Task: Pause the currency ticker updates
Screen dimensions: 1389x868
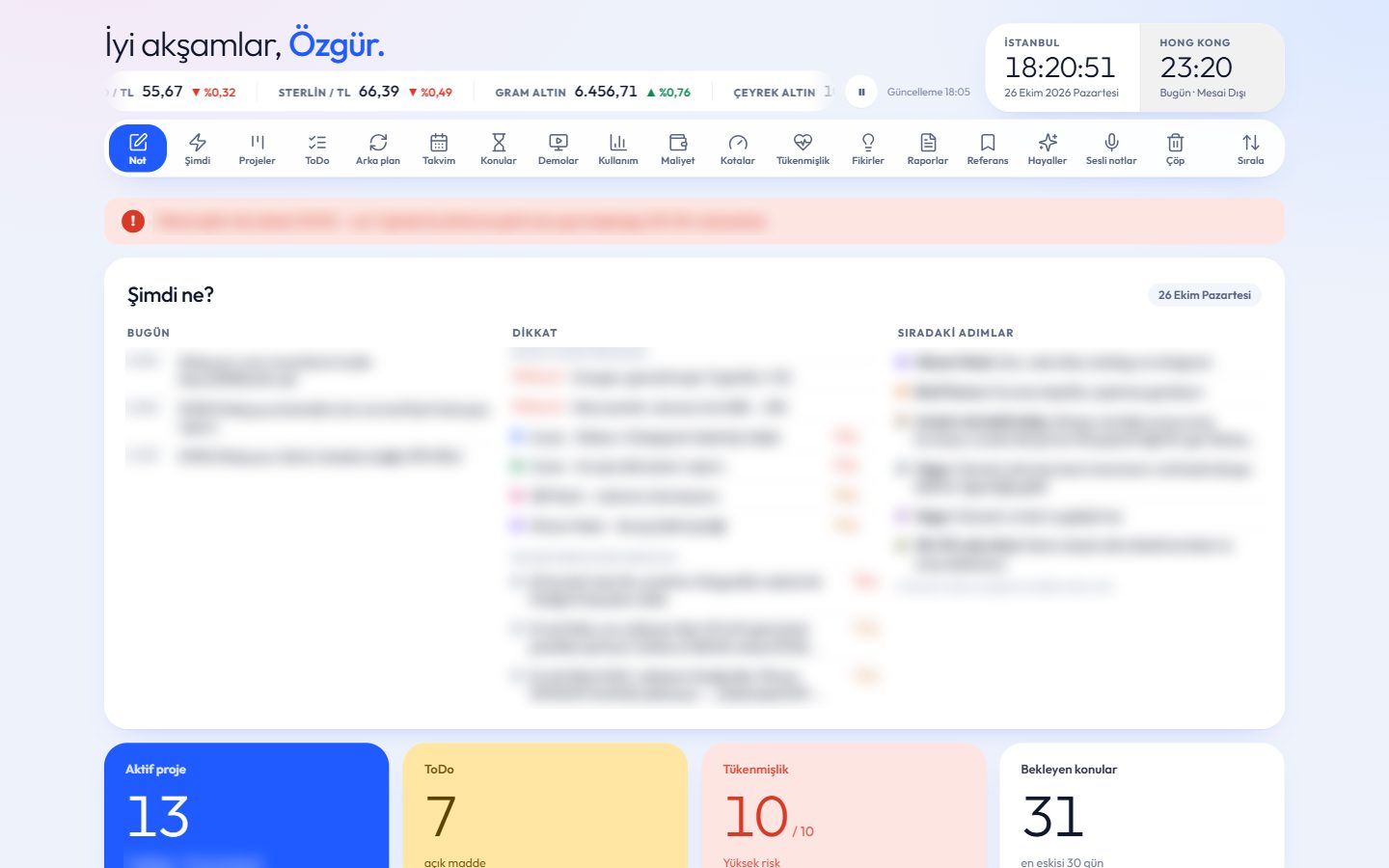Action: click(x=861, y=92)
